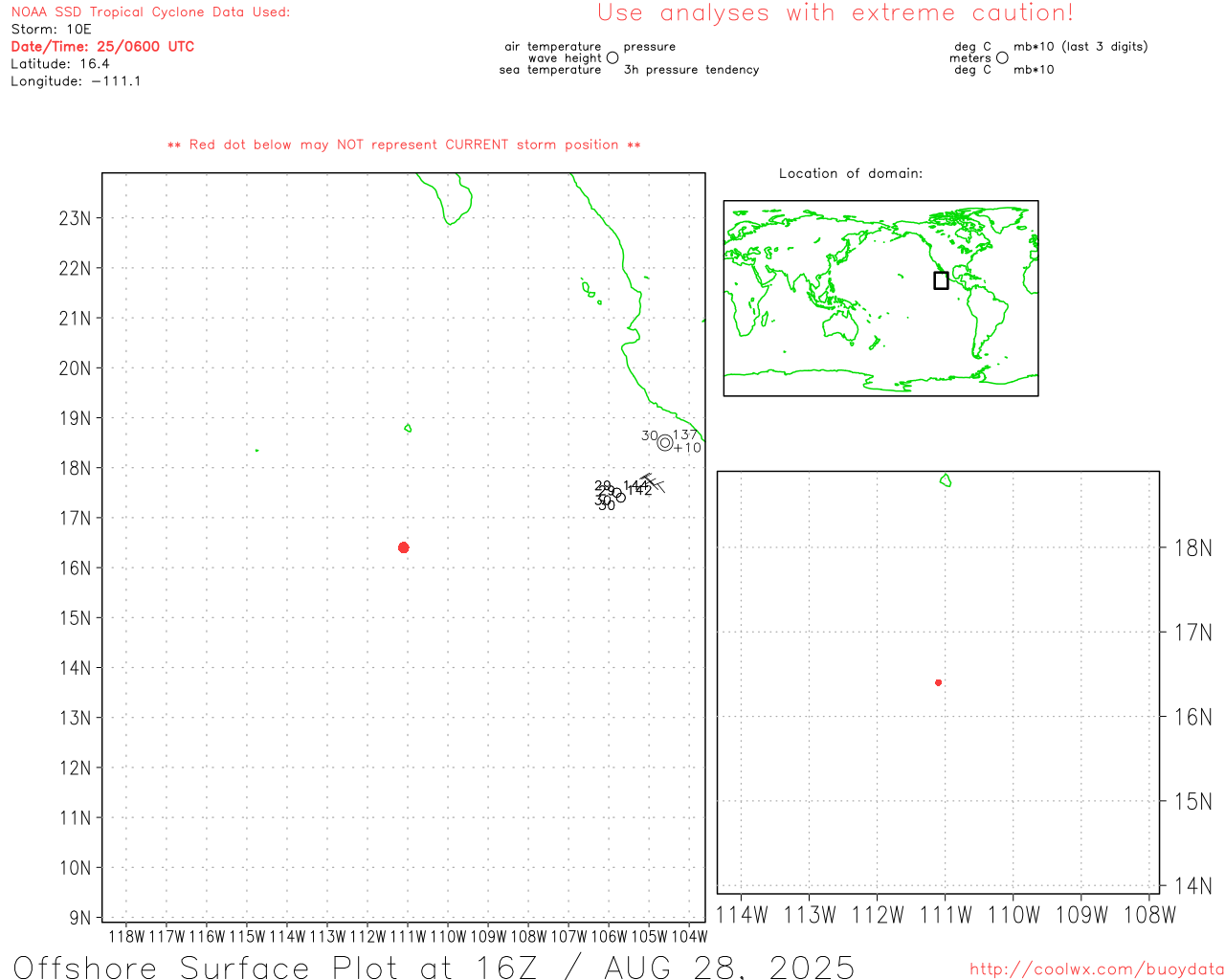Click the 'Location of domain:' label
Image resolution: width=1225 pixels, height=980 pixels.
click(851, 173)
